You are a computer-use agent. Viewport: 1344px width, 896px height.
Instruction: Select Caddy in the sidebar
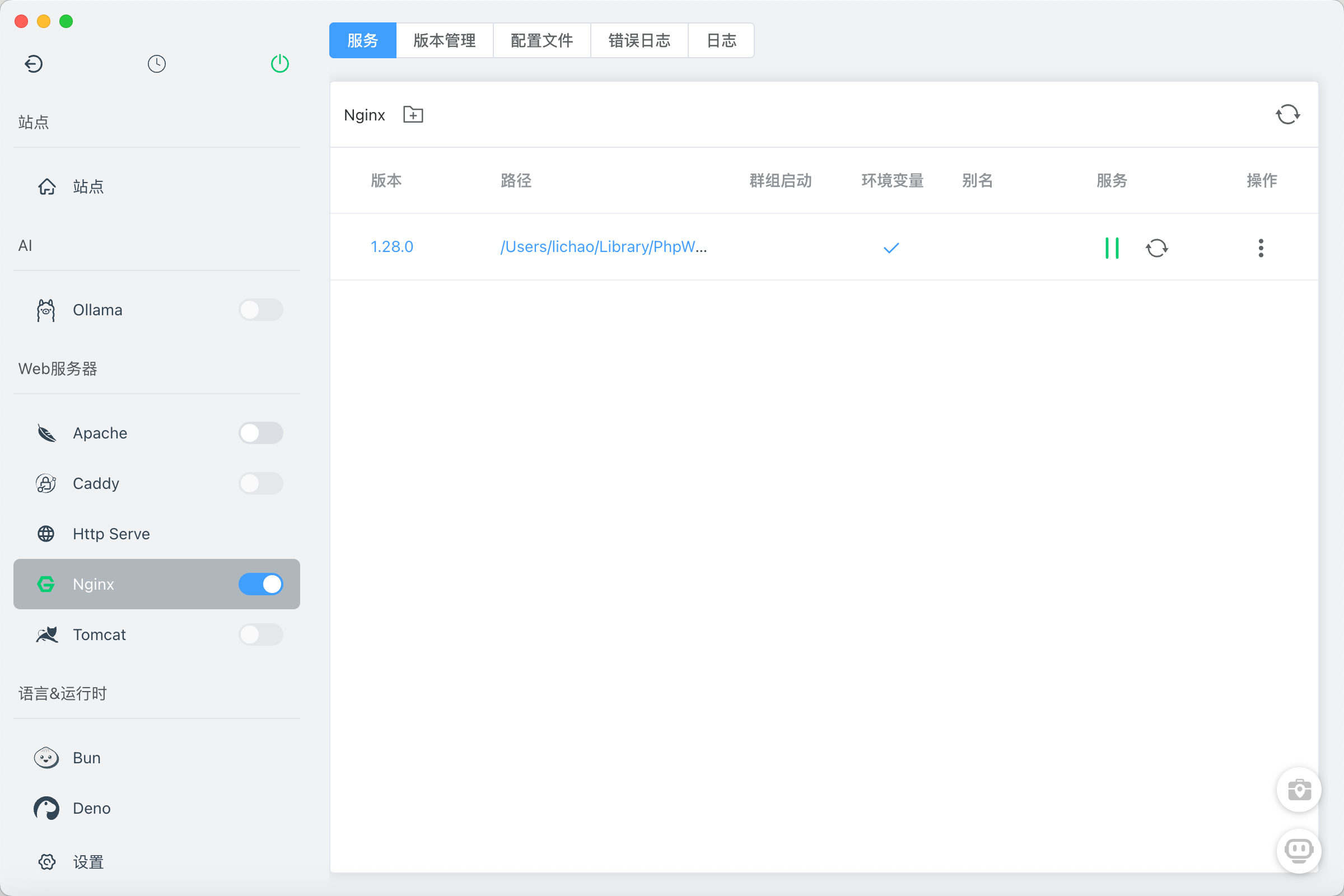(157, 483)
